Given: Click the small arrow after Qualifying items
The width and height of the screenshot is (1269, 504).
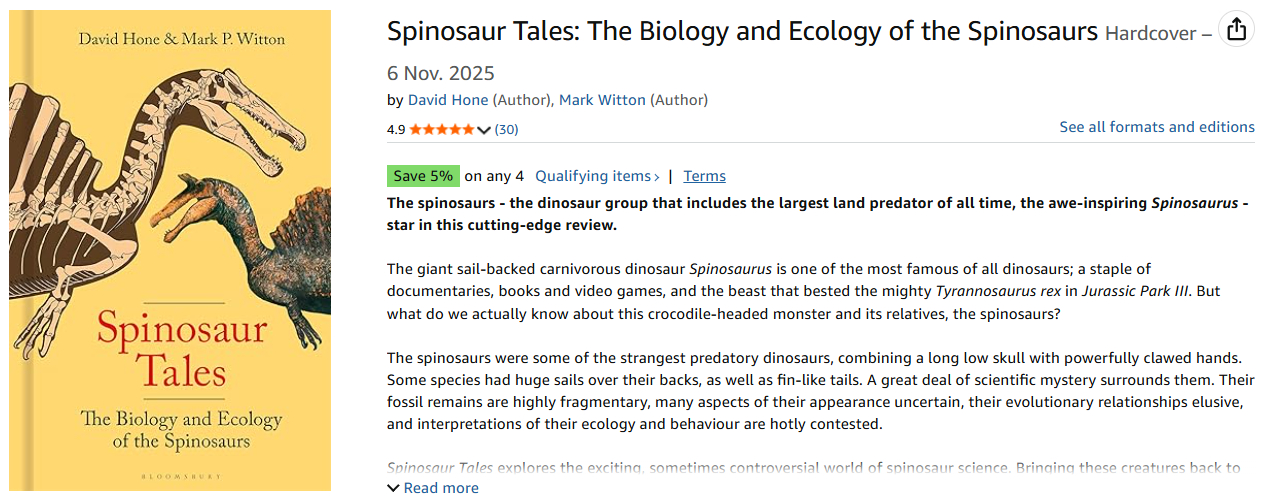Looking at the screenshot, I should tap(657, 177).
